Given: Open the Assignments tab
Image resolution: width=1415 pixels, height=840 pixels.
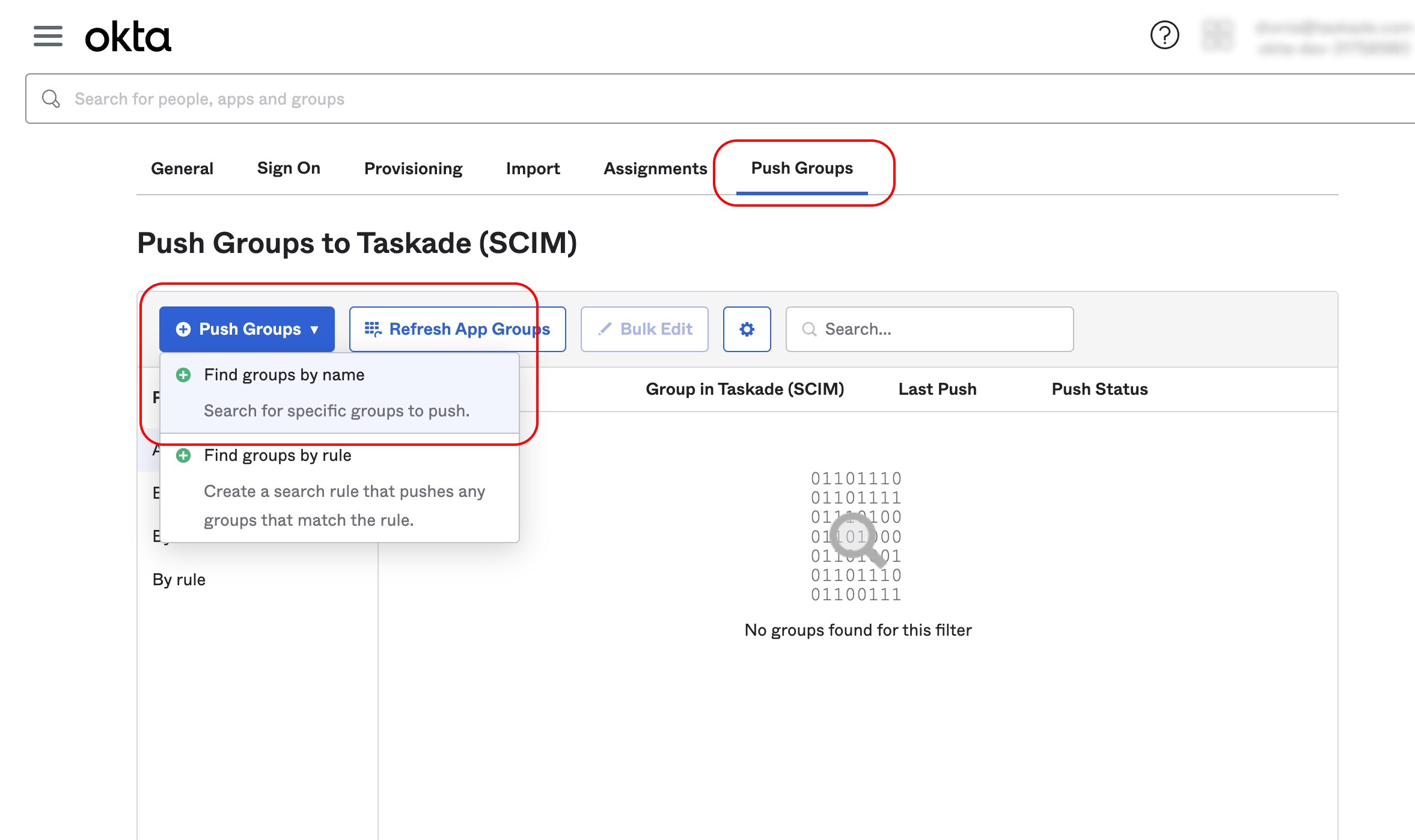Looking at the screenshot, I should pyautogui.click(x=655, y=169).
